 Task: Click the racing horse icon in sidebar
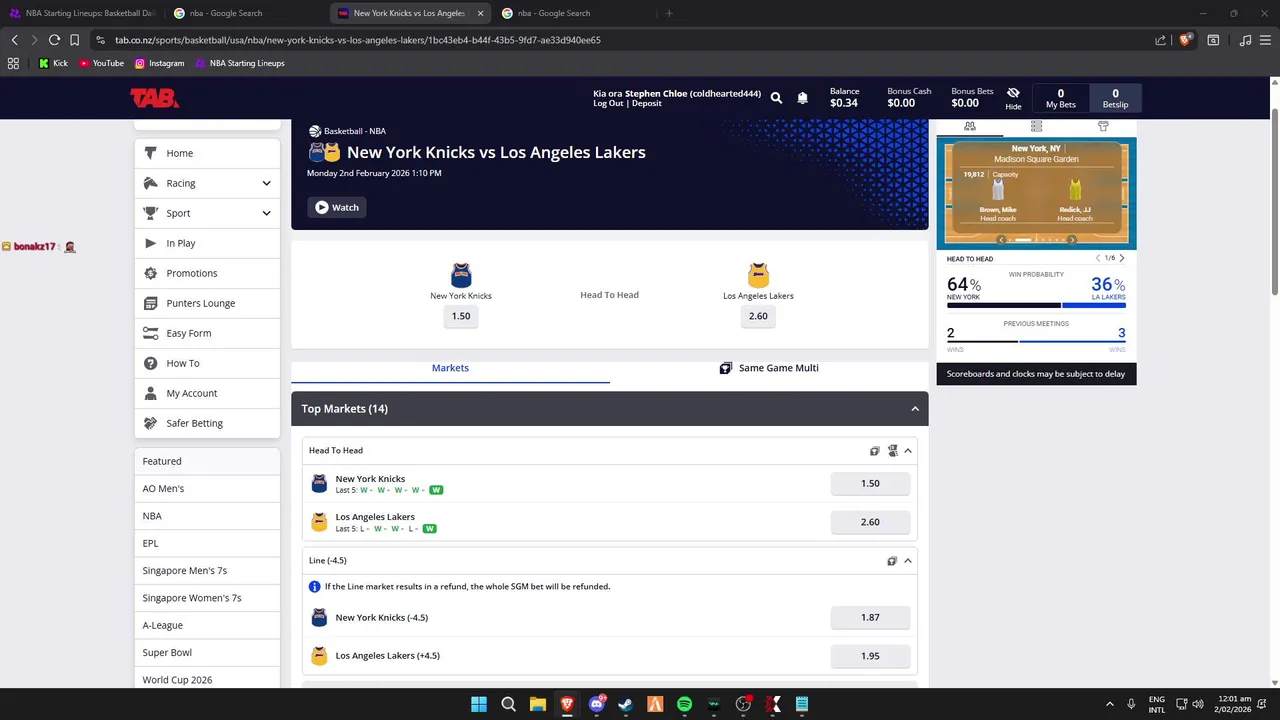(151, 183)
